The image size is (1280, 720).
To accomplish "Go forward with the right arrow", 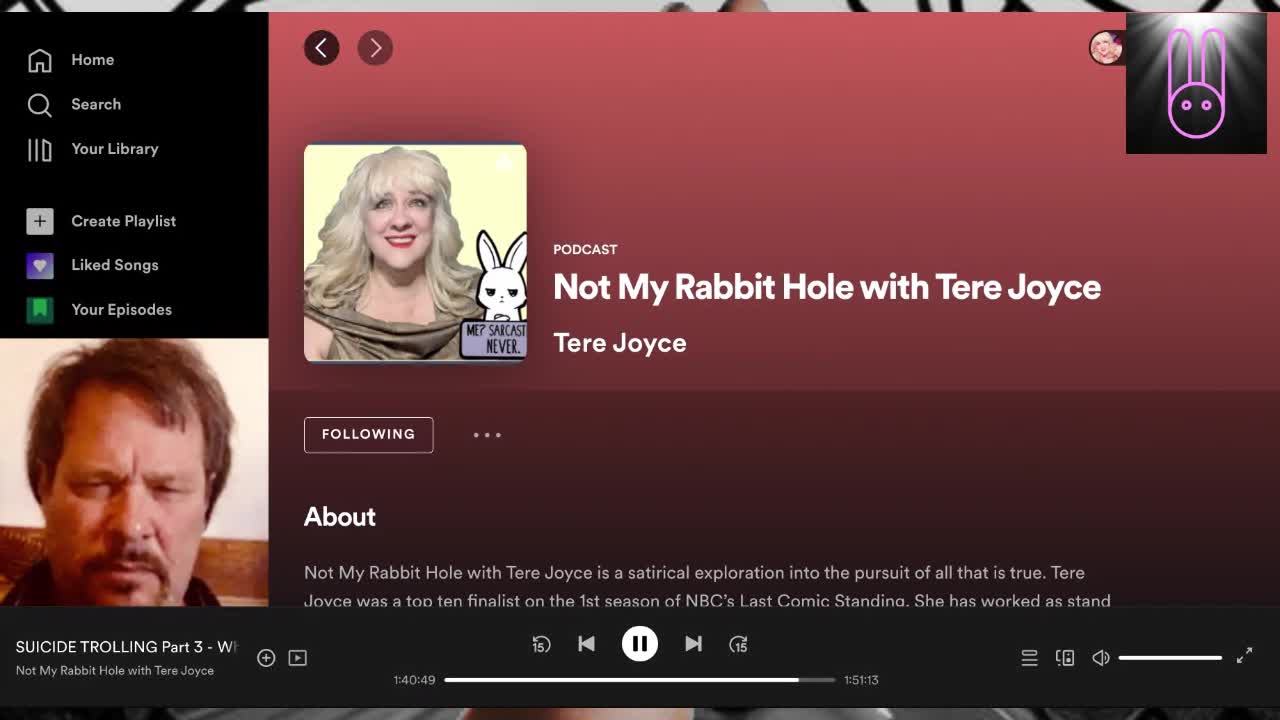I will [375, 47].
